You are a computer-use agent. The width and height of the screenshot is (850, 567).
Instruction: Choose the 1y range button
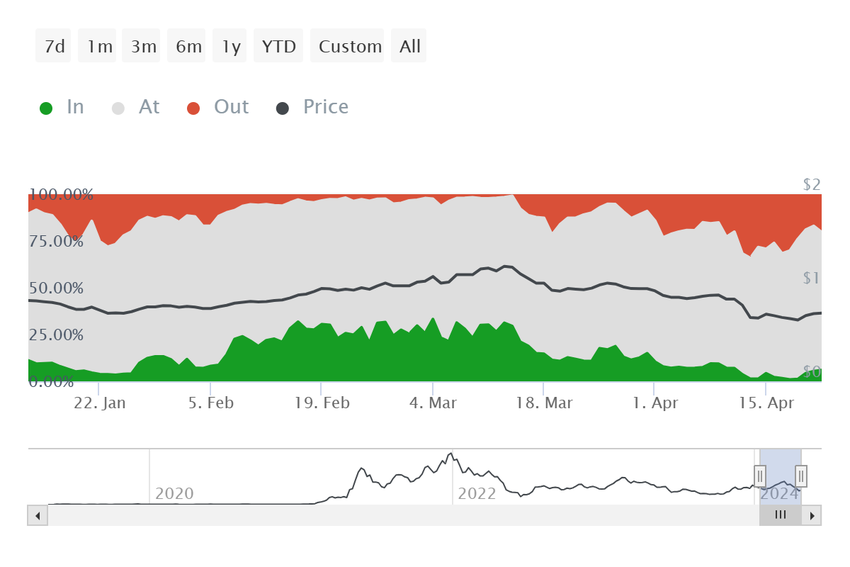(229, 46)
